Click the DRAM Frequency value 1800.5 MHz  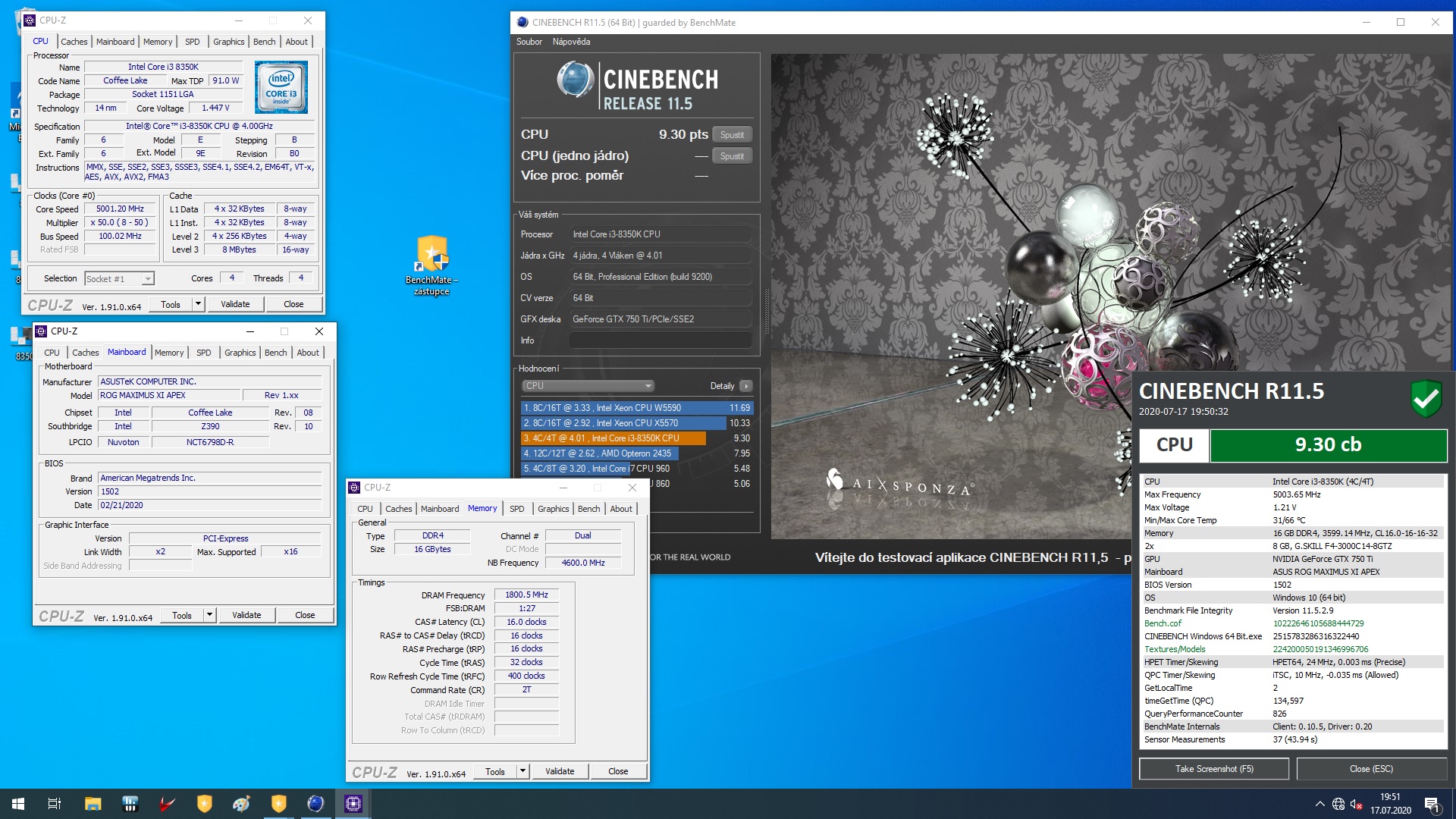tap(526, 595)
